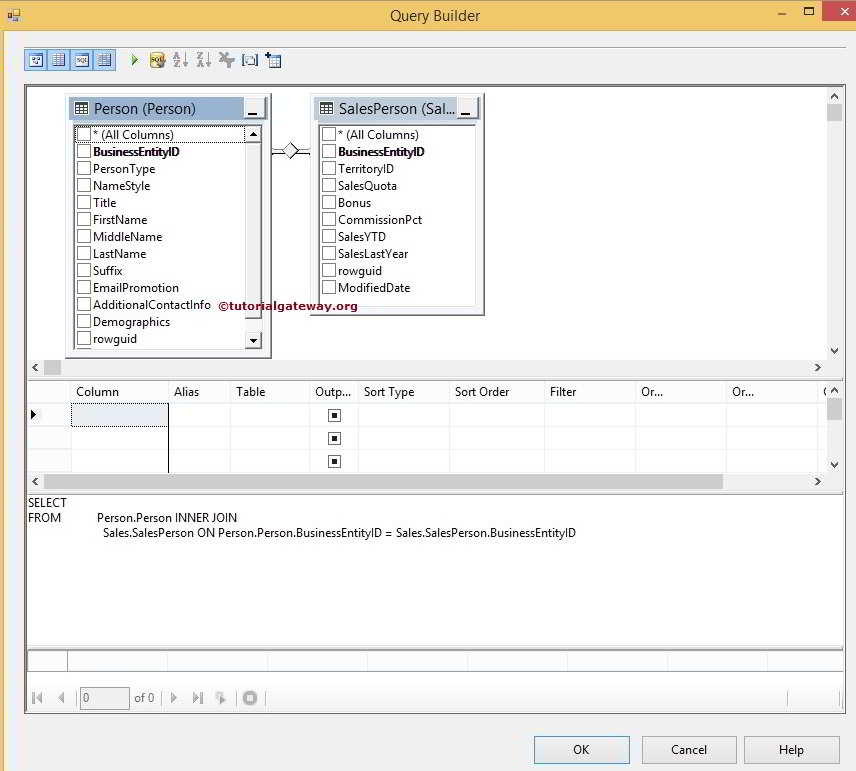Check Bonus column in SalesPerson table
The height and width of the screenshot is (771, 856).
point(329,202)
